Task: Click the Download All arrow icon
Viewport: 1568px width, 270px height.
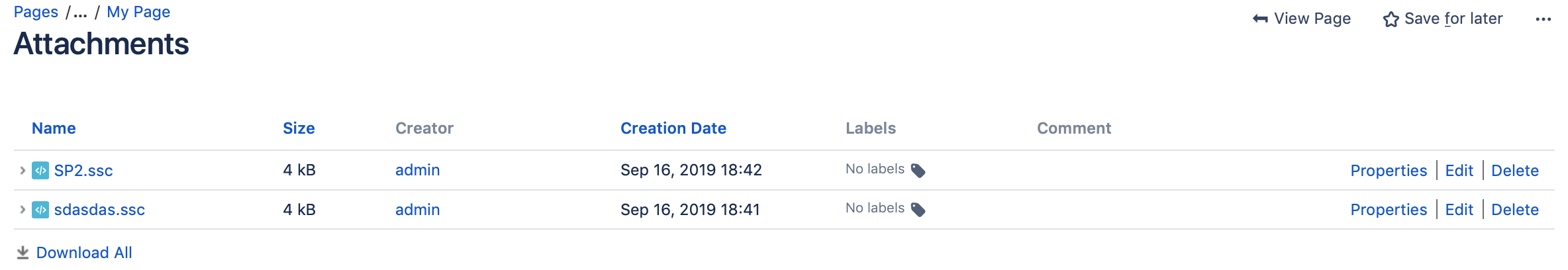Action: pyautogui.click(x=23, y=253)
